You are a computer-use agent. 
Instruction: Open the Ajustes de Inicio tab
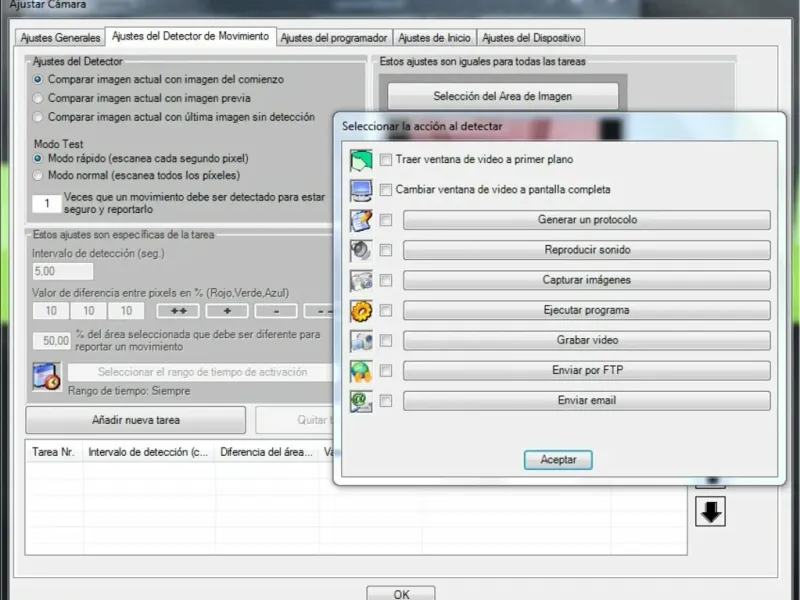coord(434,38)
